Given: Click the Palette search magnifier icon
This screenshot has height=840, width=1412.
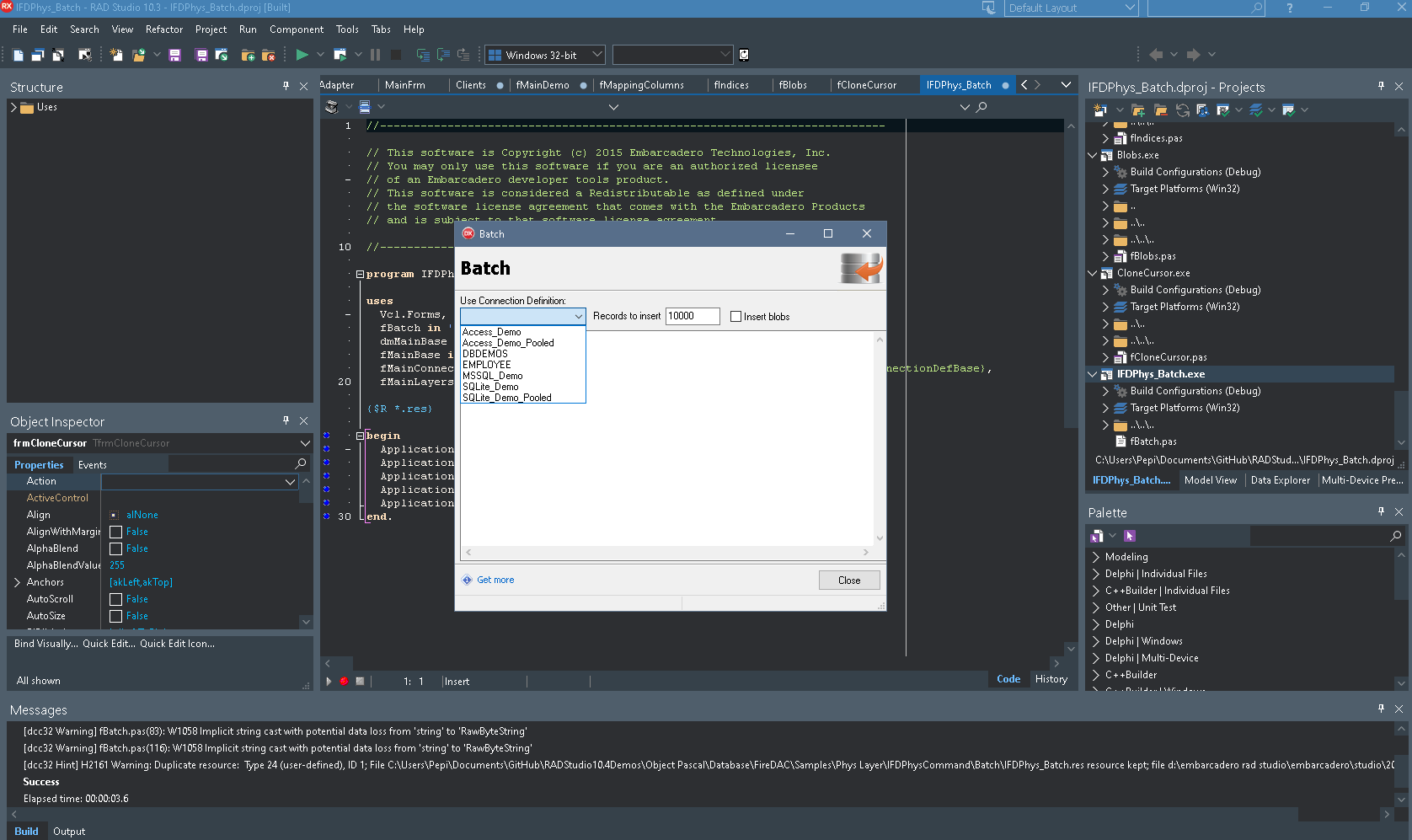Looking at the screenshot, I should [x=1396, y=536].
